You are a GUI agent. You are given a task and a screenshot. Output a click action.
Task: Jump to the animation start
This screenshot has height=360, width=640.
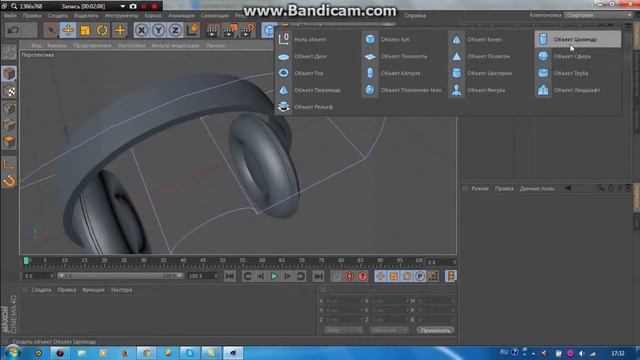(x=230, y=276)
